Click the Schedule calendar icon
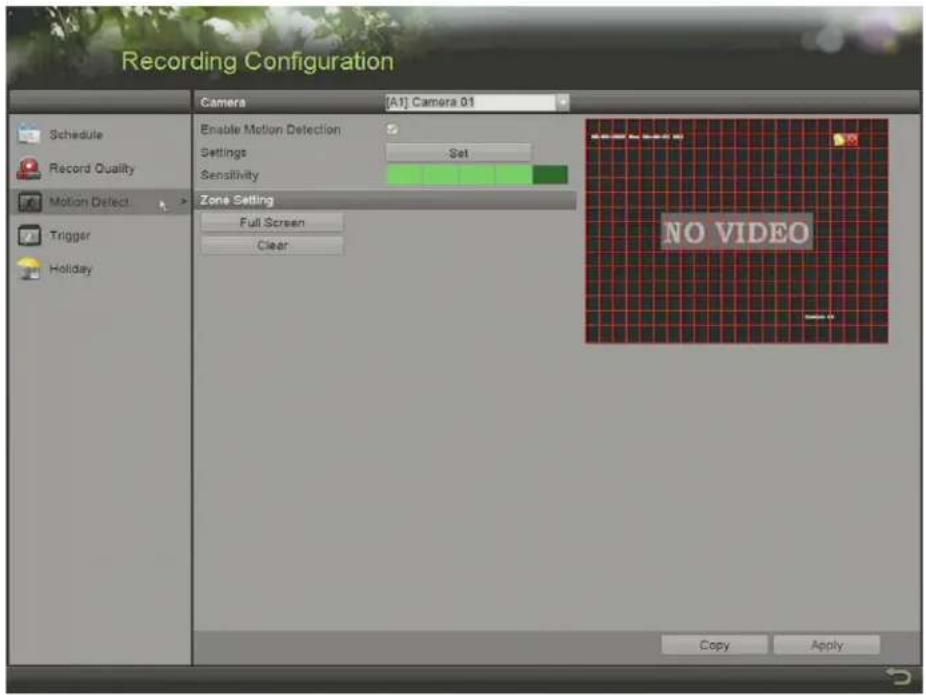 pos(29,134)
